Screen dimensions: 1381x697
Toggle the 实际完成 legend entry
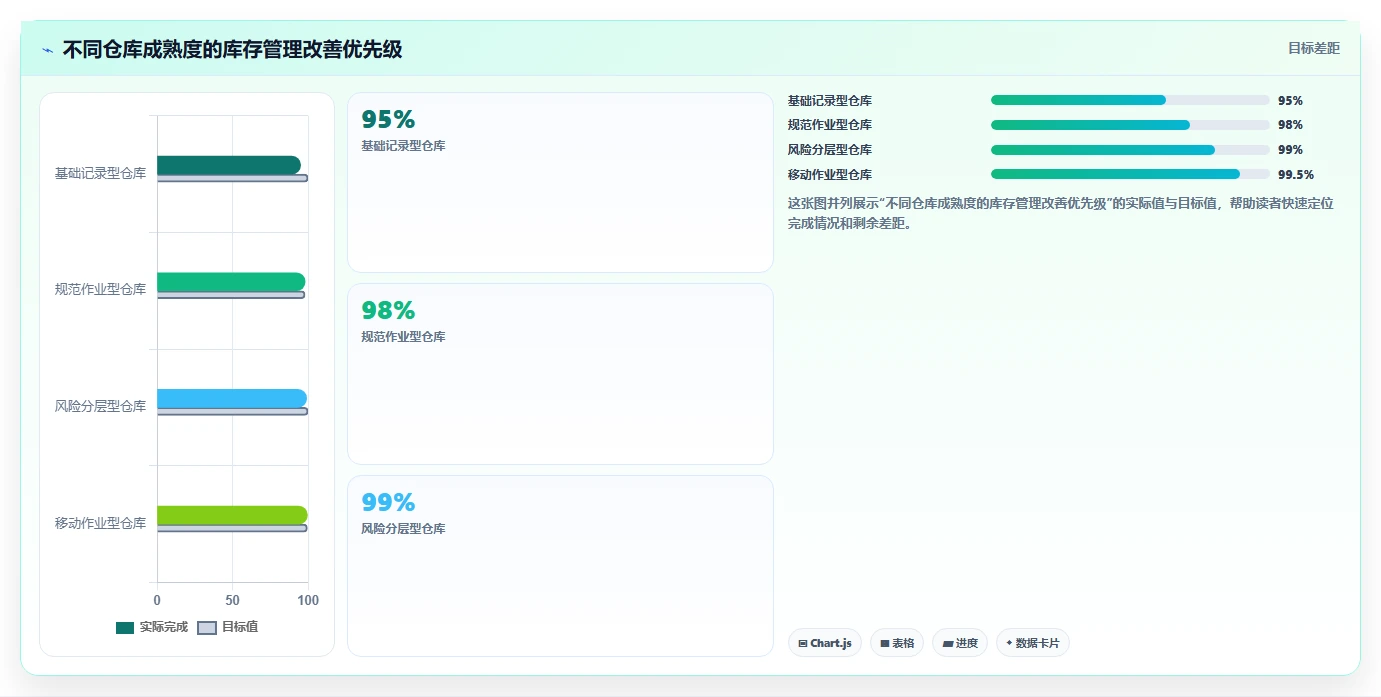pos(152,627)
